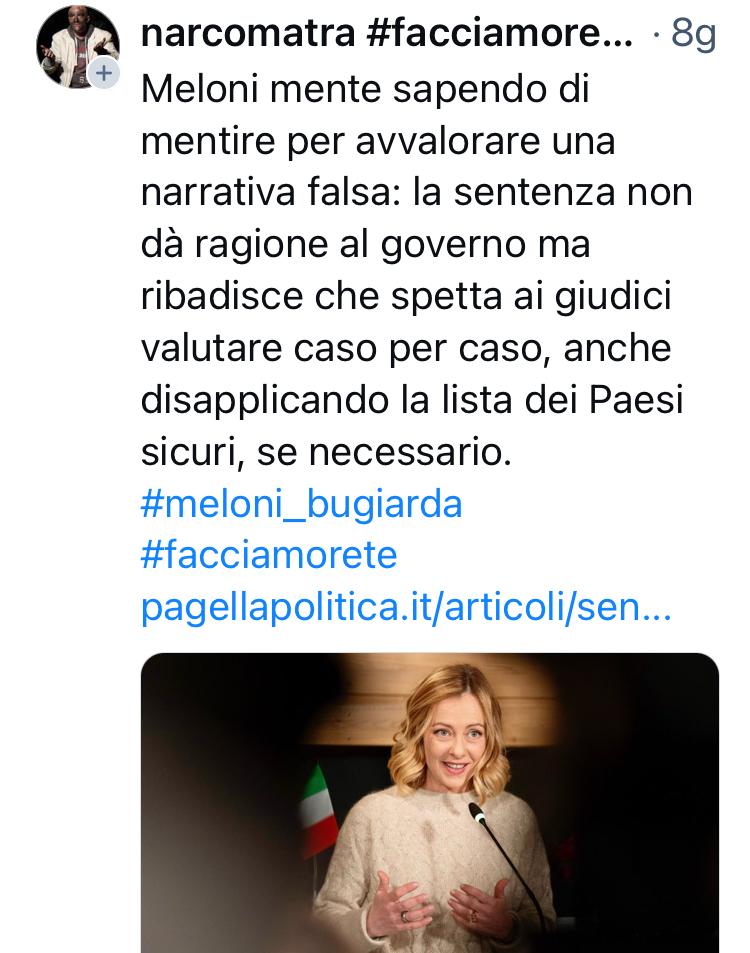Open the #facciamorete hashtag in the post
750x953 pixels.
269,555
